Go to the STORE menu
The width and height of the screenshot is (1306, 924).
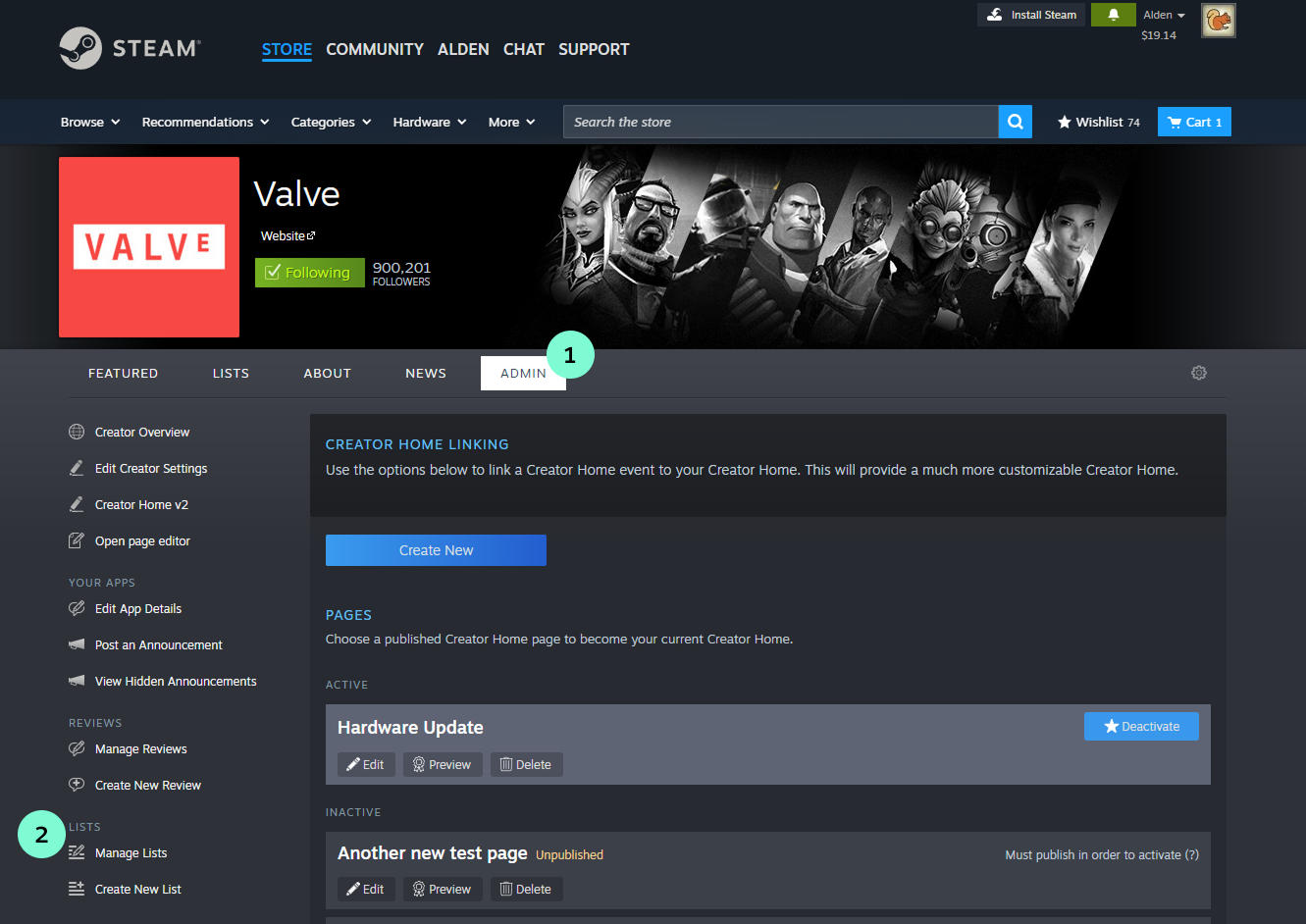pyautogui.click(x=287, y=49)
